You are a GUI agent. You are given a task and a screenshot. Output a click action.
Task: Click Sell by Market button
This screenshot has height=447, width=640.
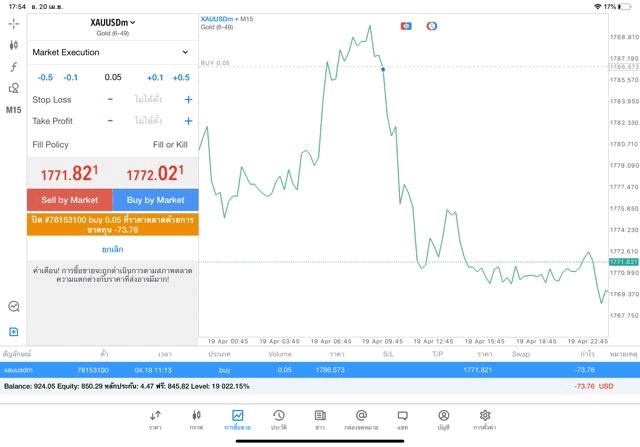pos(69,200)
